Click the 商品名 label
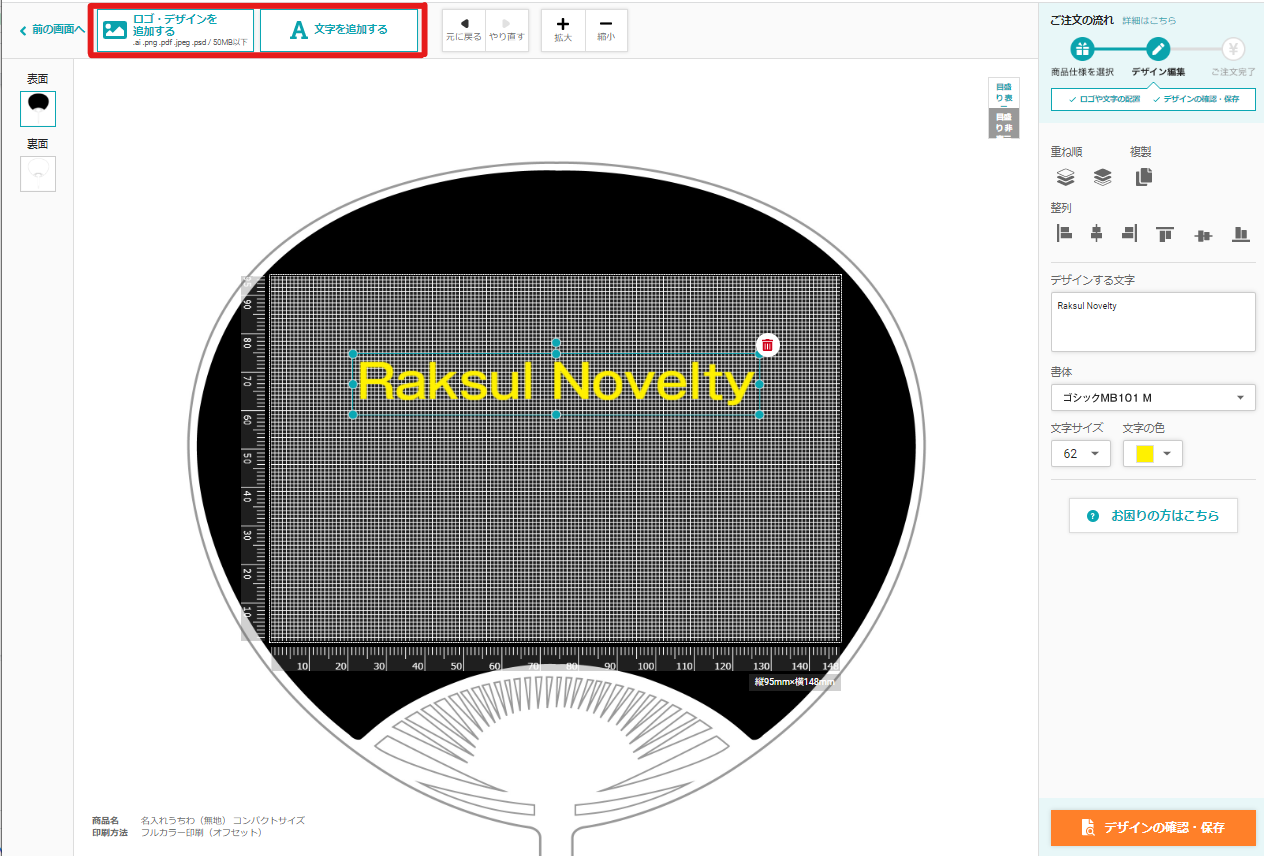Screen dimensions: 1264x856 point(105,820)
